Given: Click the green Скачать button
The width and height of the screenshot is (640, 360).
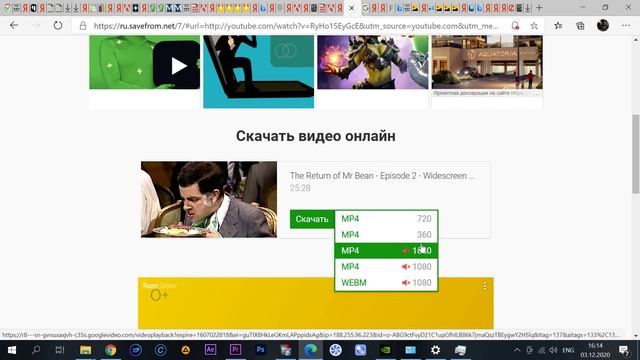Looking at the screenshot, I should click(x=312, y=219).
